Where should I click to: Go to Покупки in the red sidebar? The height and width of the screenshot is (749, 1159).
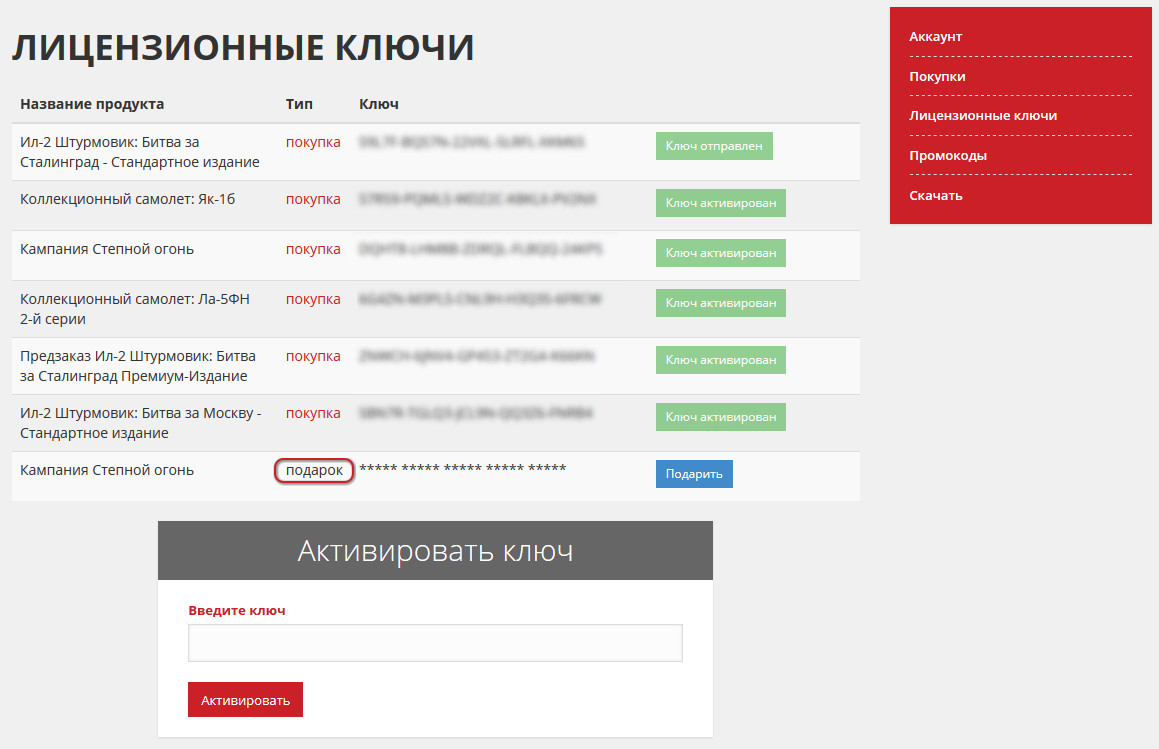coord(937,76)
